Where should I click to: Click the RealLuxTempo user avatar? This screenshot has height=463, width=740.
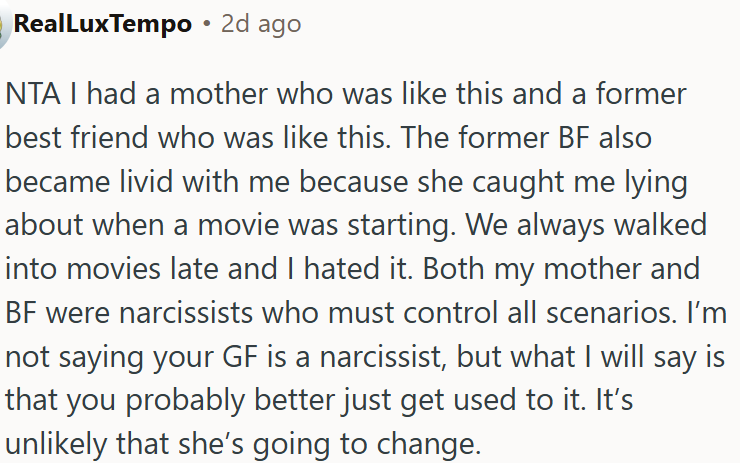(4, 23)
